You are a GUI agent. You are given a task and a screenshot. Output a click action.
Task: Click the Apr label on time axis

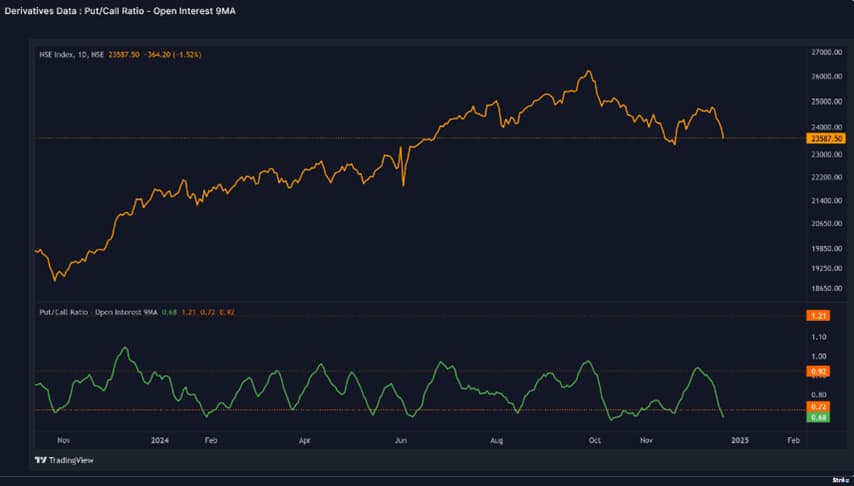304,439
